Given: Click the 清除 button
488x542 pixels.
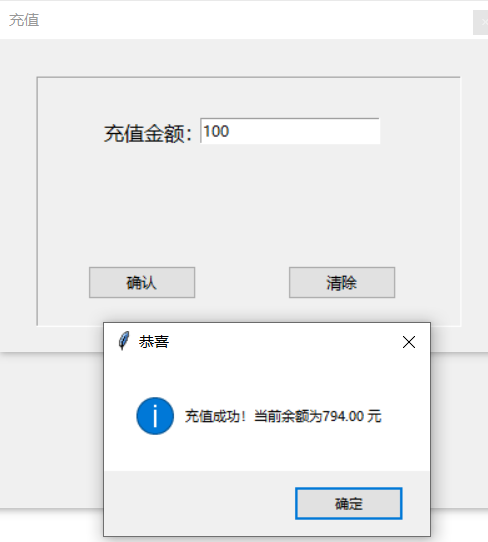Looking at the screenshot, I should pyautogui.click(x=342, y=282).
